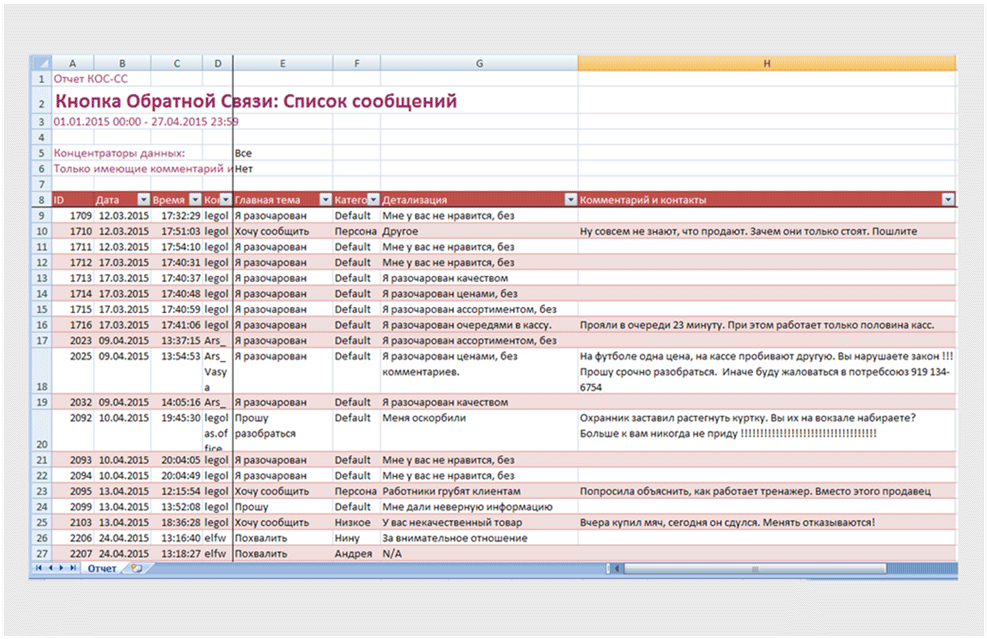Open the Время column filter dropdown
The image size is (987, 639).
pyautogui.click(x=196, y=200)
